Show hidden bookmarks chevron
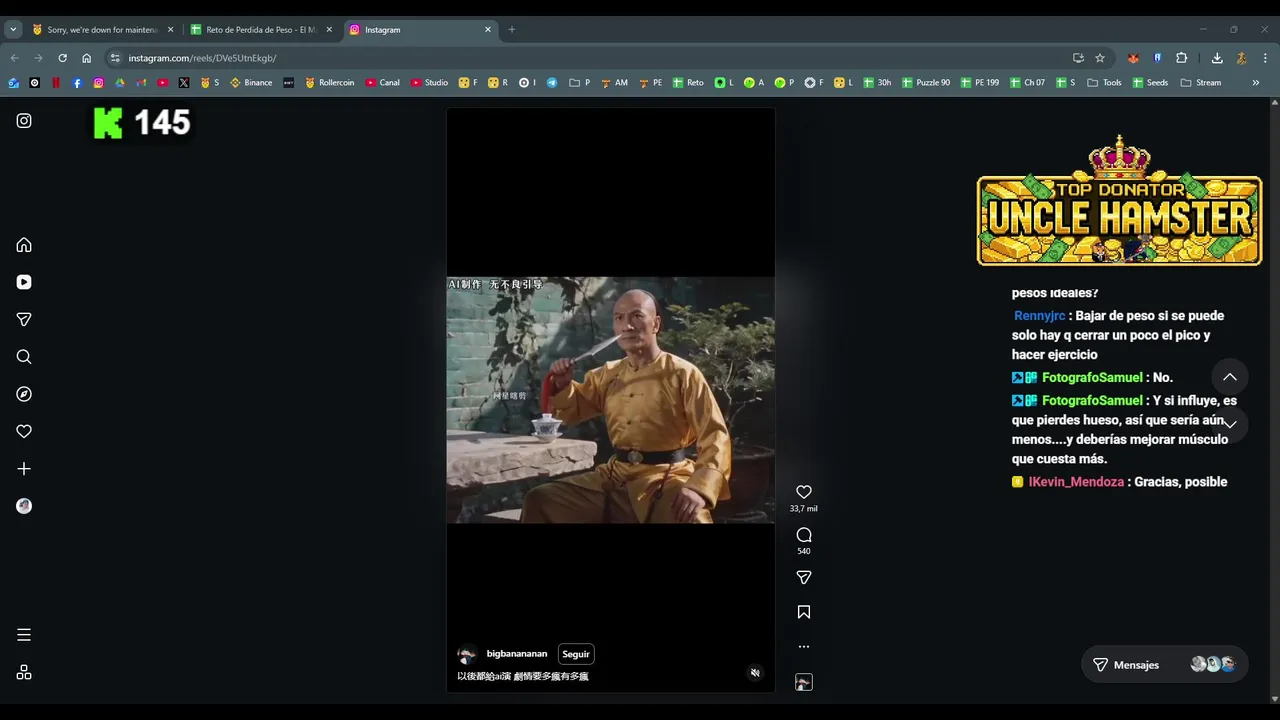 [x=1256, y=83]
